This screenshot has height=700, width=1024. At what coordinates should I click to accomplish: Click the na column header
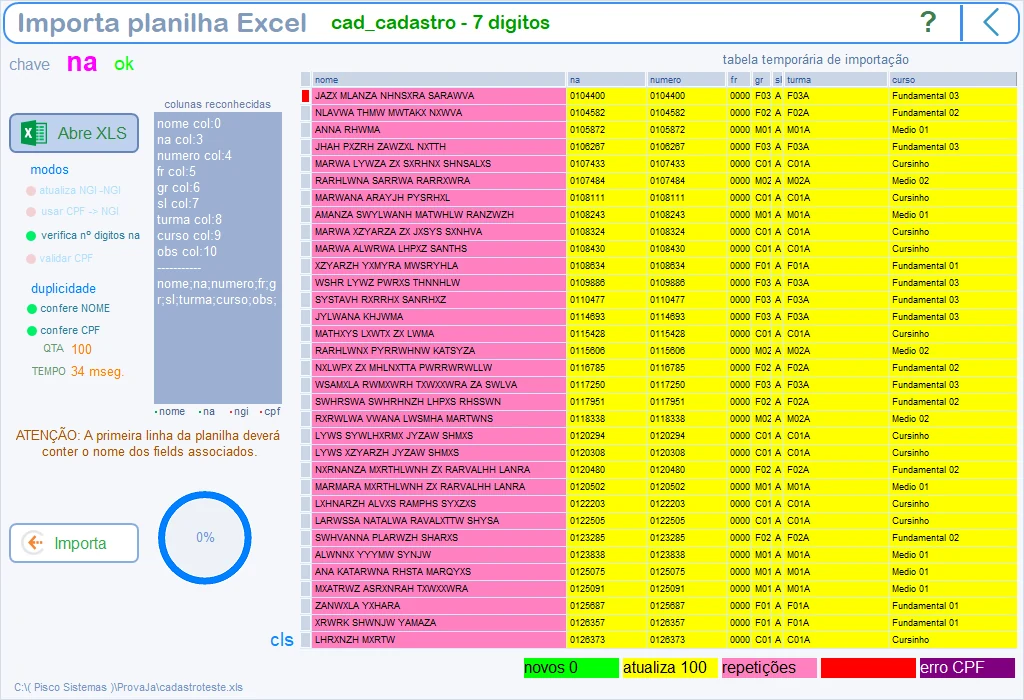click(x=607, y=80)
